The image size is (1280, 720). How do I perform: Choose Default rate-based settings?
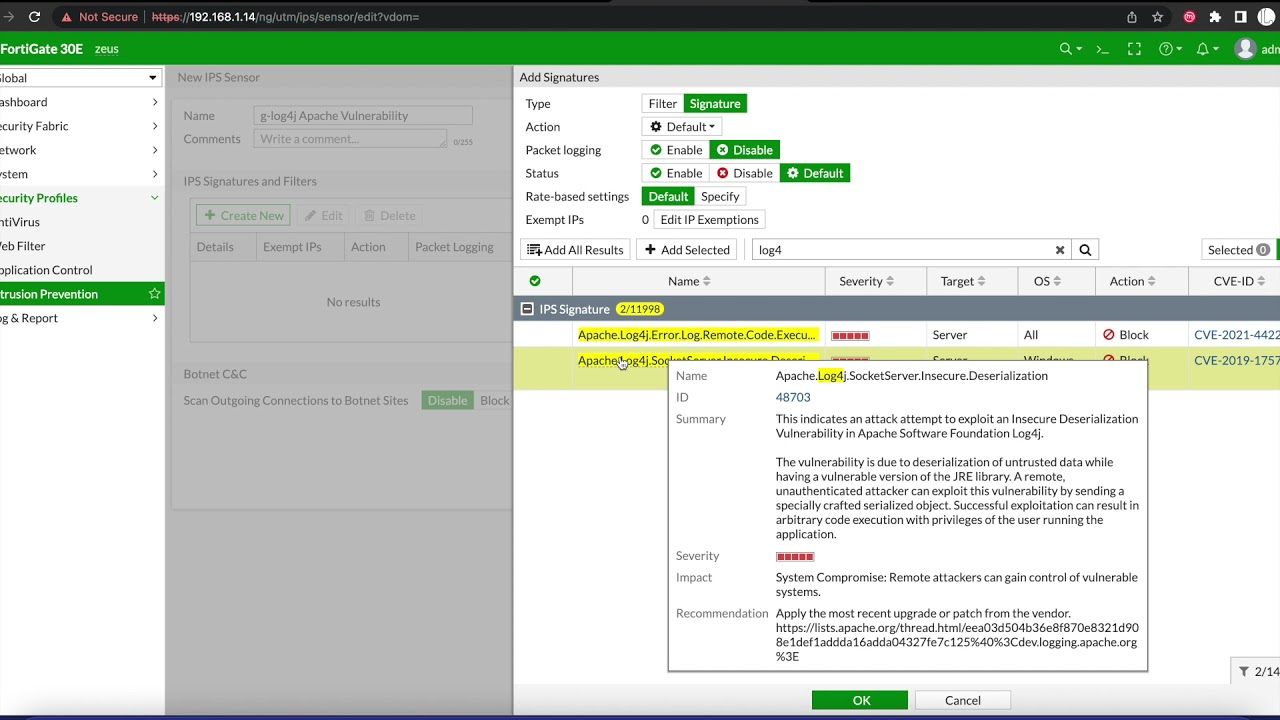point(668,196)
